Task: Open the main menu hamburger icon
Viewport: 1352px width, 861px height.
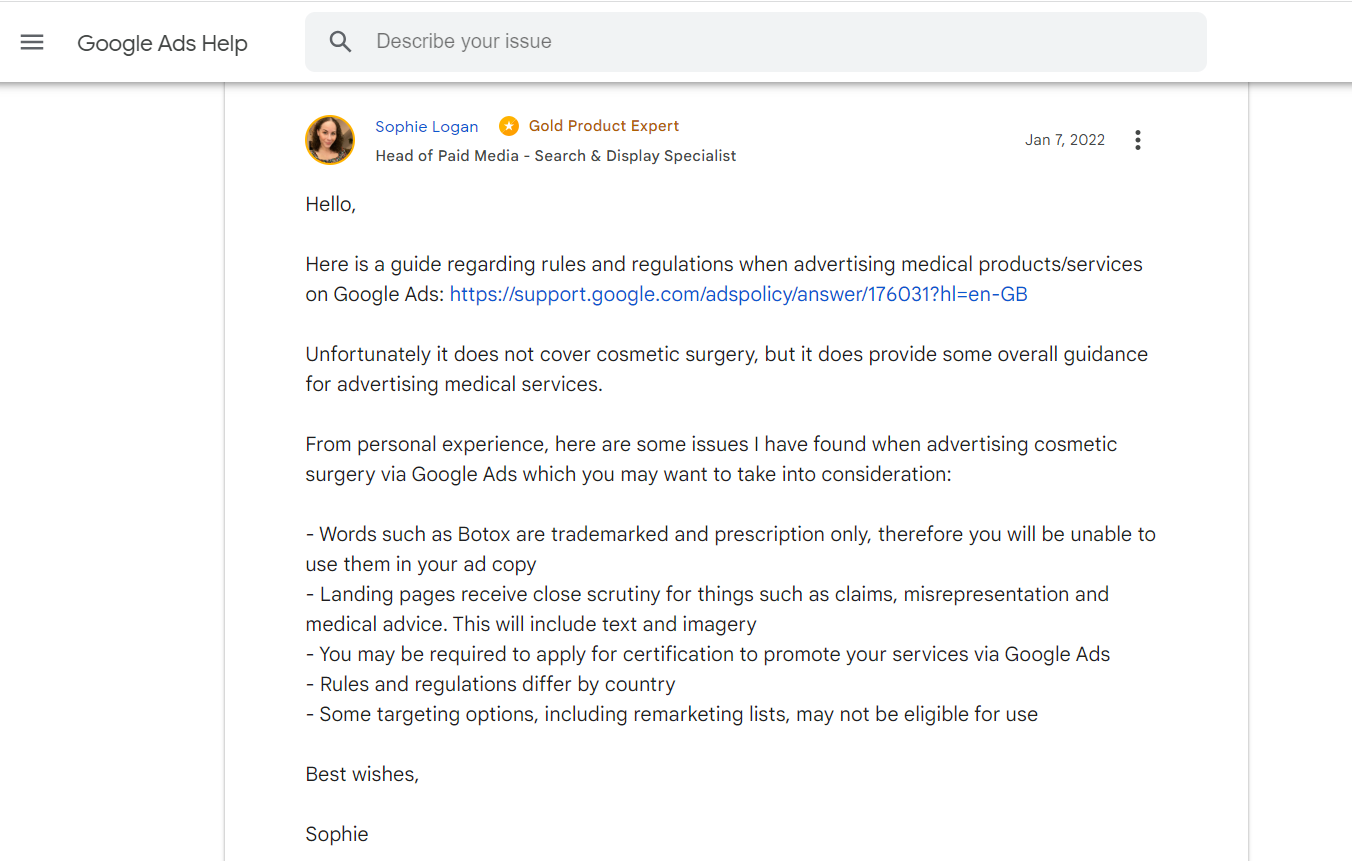Action: [x=32, y=42]
